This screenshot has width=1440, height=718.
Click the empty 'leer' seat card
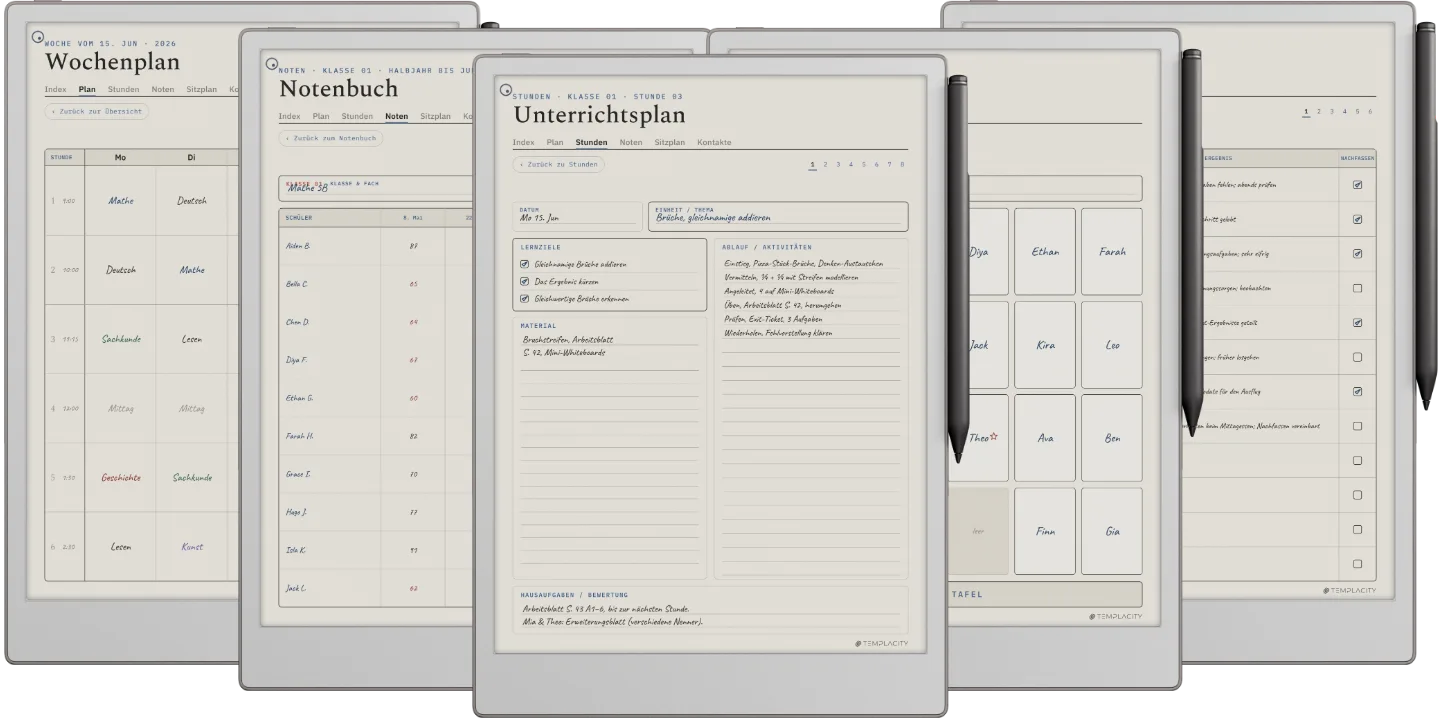(x=978, y=531)
